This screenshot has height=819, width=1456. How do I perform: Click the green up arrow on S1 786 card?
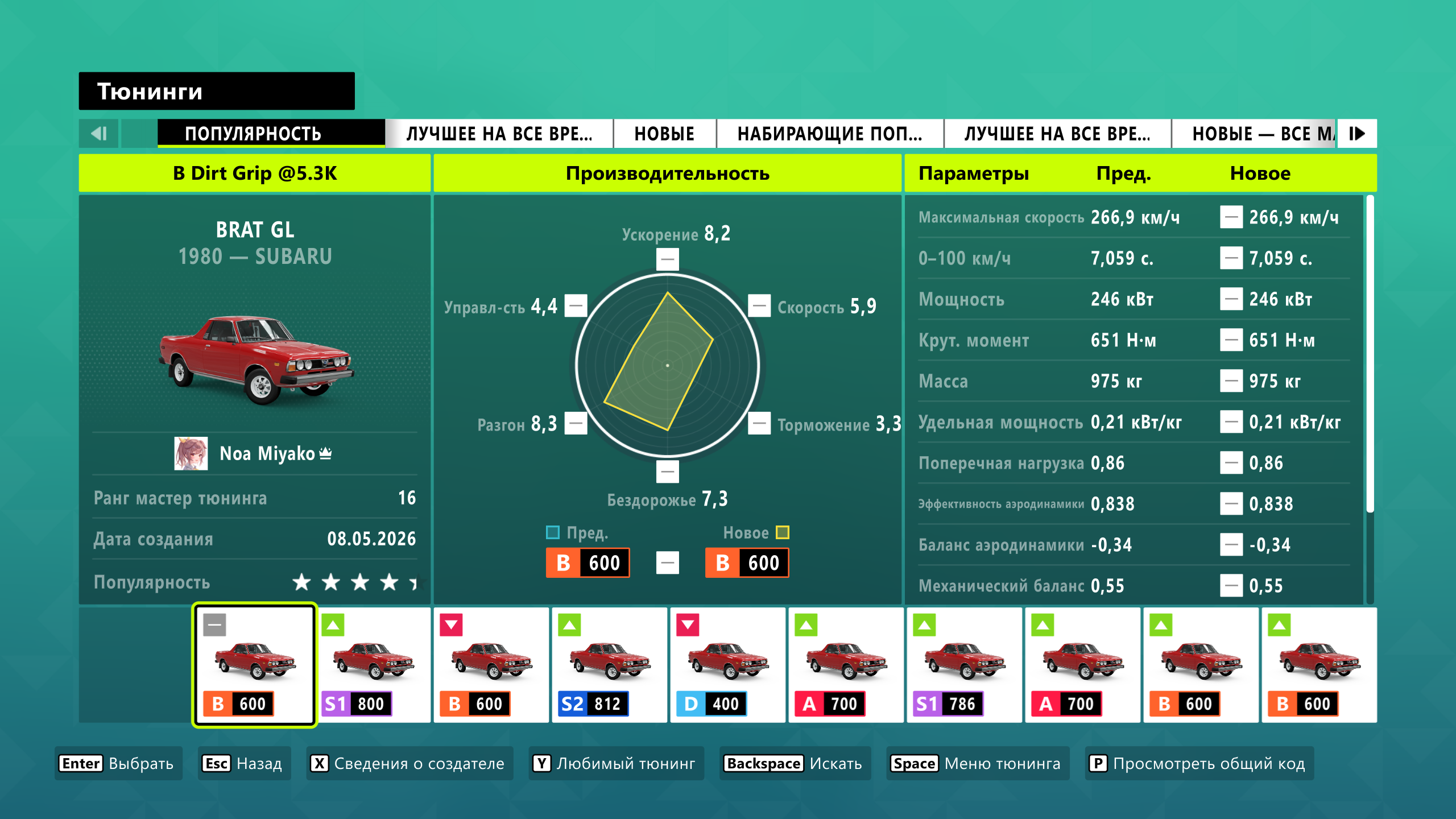click(924, 625)
